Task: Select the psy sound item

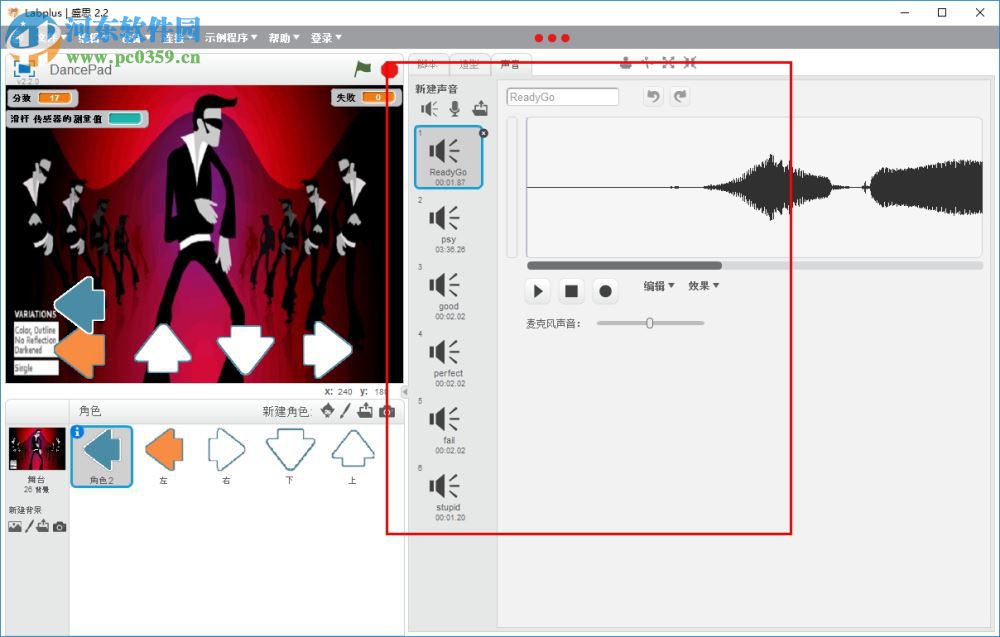Action: coord(448,226)
